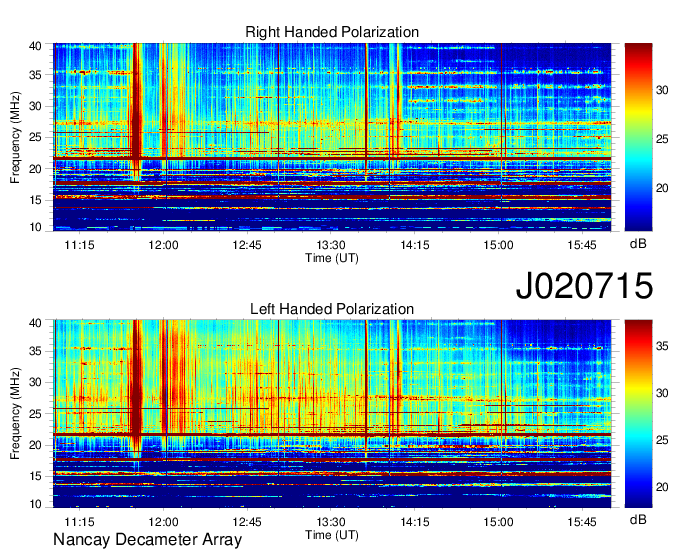Click the dB unit under upper color bar
Screen dimensions: 680x552
[x=638, y=244]
